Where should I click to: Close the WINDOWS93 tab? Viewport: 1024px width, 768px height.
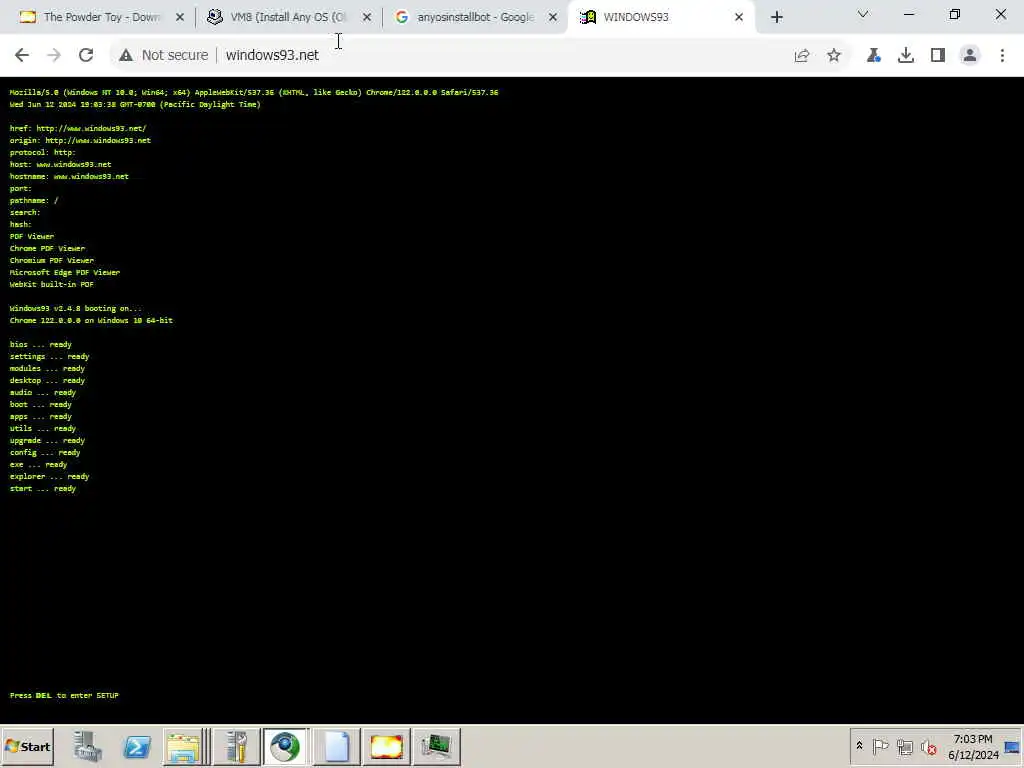point(739,17)
